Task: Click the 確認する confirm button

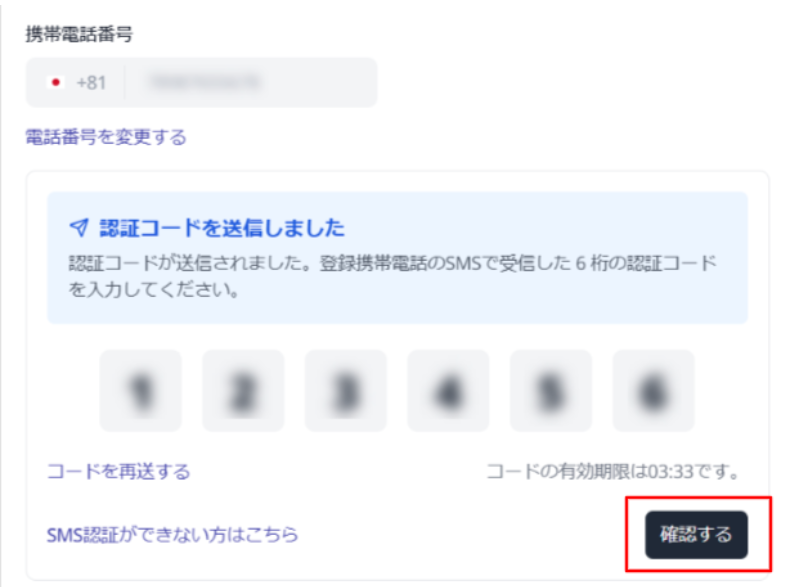Action: pos(696,534)
